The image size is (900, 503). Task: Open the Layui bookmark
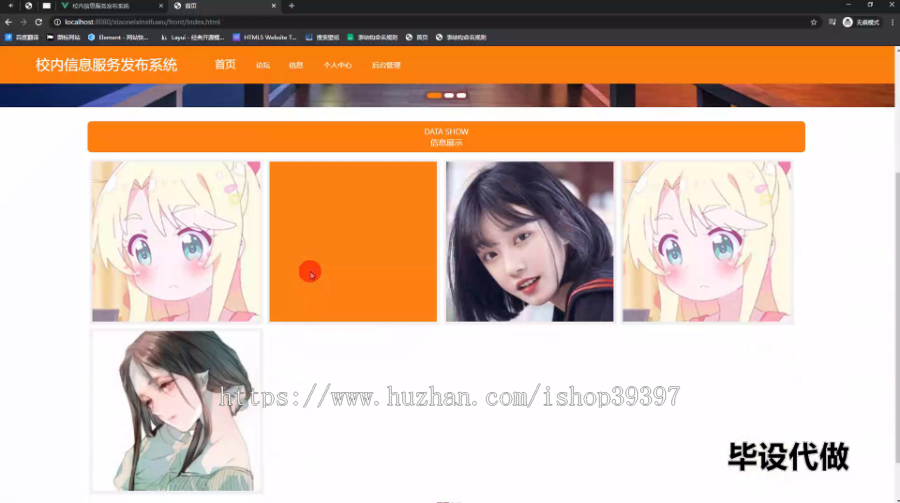pos(192,37)
